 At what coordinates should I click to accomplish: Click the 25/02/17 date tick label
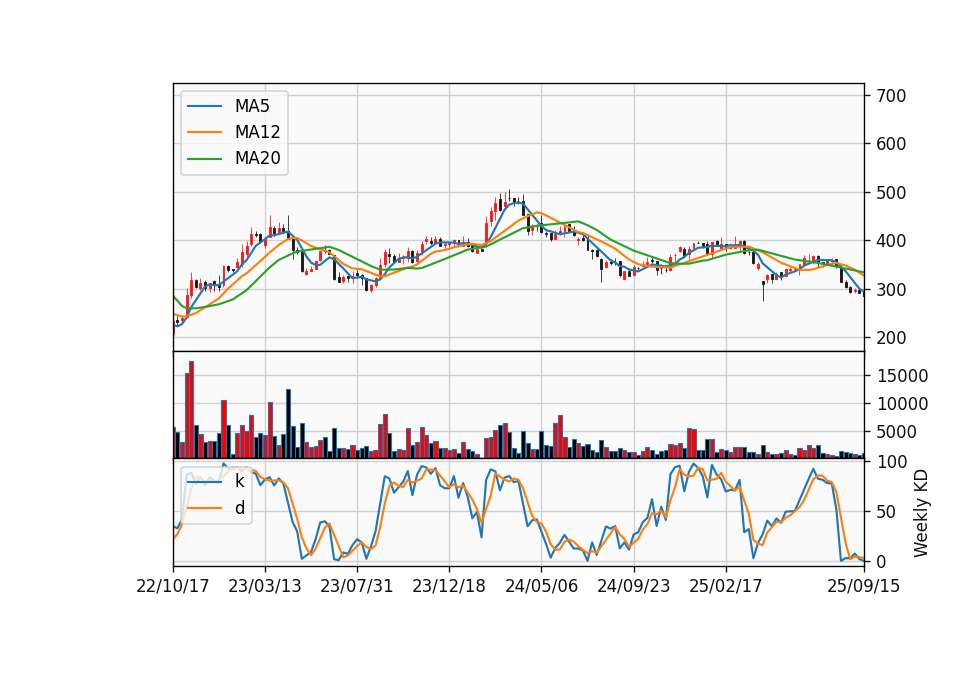coord(726,586)
